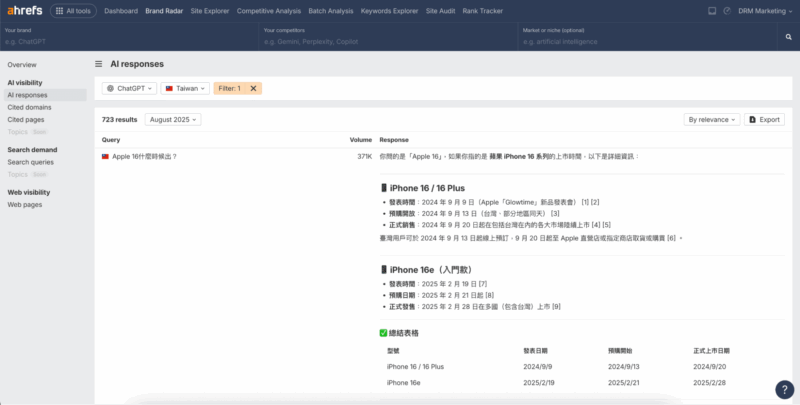The height and width of the screenshot is (405, 800).
Task: Click the Response column header
Action: [x=394, y=140]
